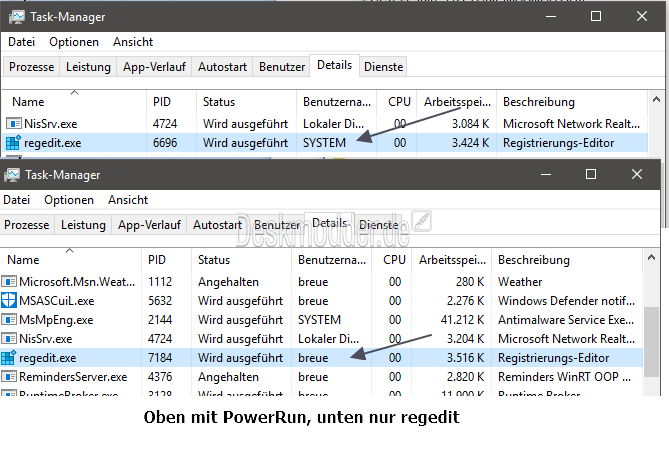Screen dimensions: 669x456
Task: Open Optionen menu in upper Task-Manager
Action: (74, 42)
